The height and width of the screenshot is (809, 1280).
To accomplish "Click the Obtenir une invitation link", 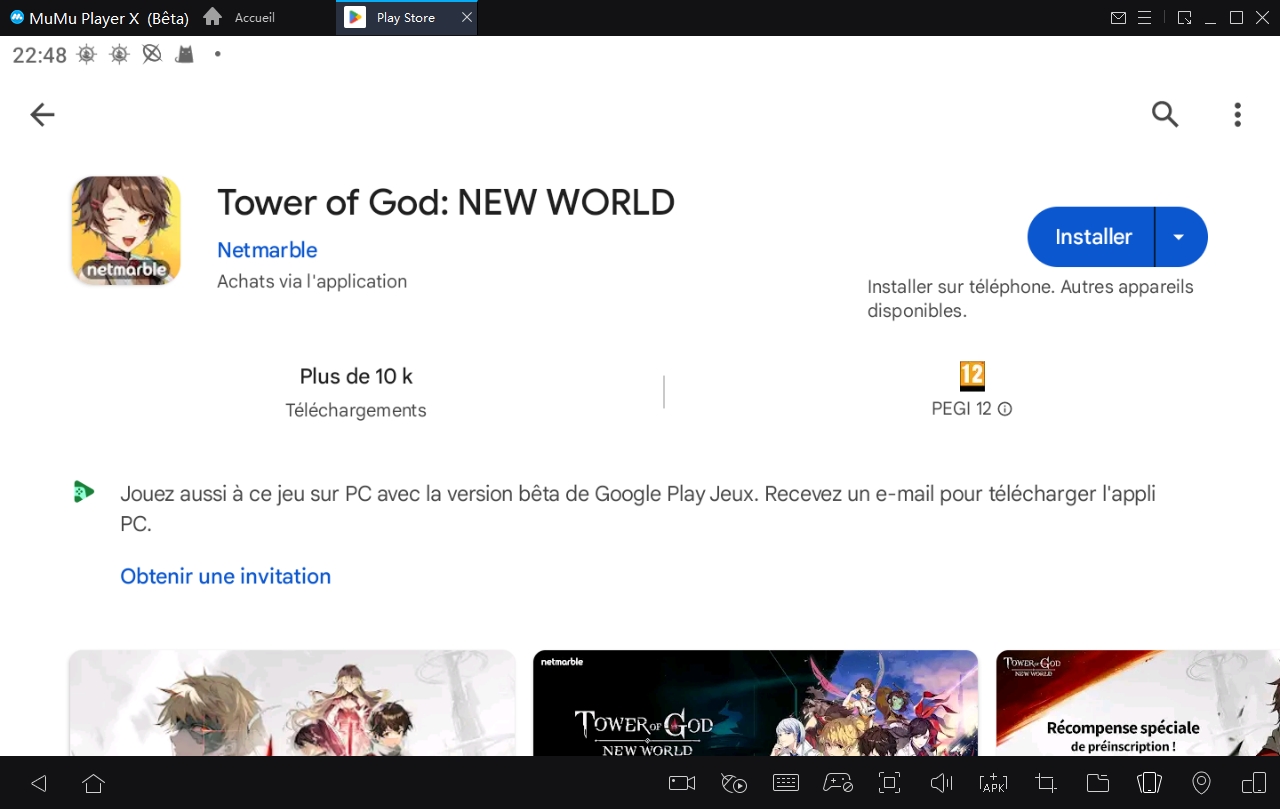I will click(x=225, y=576).
